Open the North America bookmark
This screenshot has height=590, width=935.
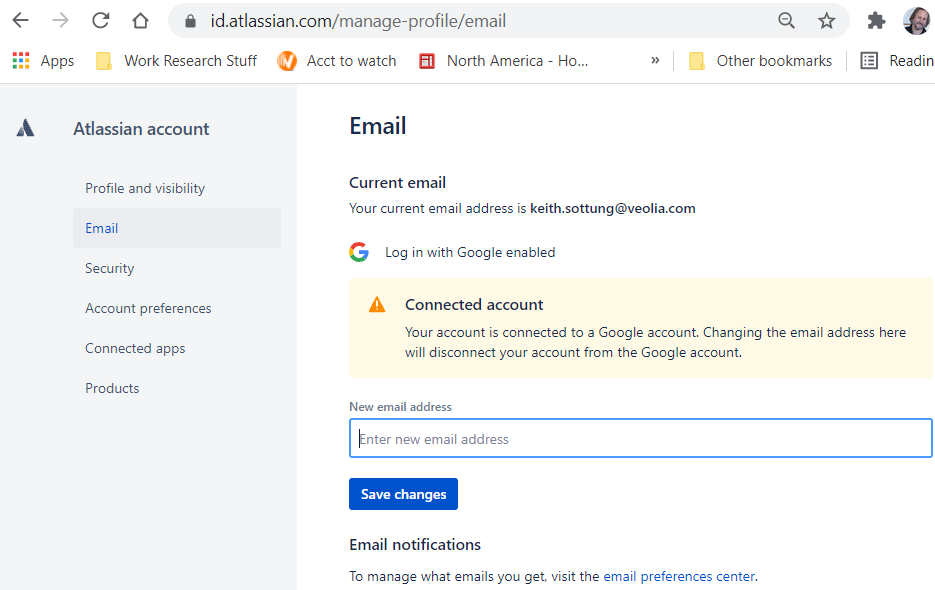[x=504, y=61]
